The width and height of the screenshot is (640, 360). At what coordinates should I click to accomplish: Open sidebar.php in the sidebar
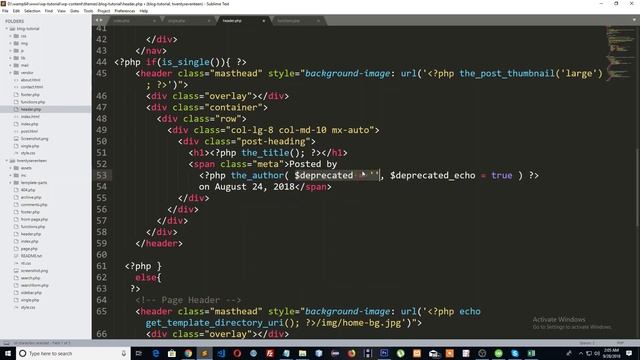31,293
